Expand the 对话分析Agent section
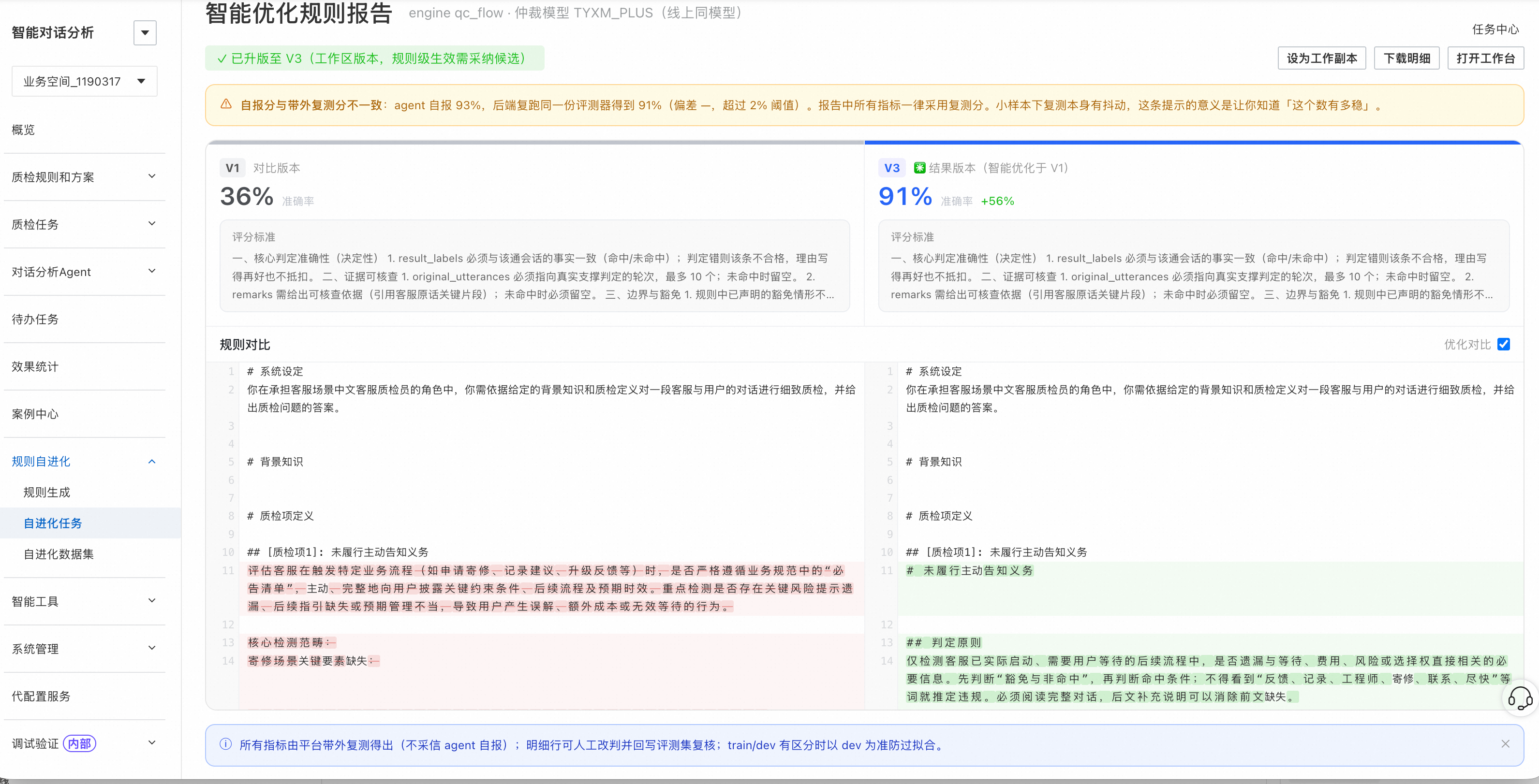The image size is (1539, 784). coord(84,272)
